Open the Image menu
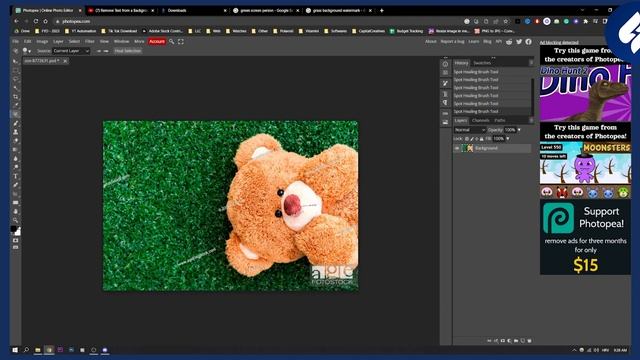The width and height of the screenshot is (640, 360). point(42,42)
